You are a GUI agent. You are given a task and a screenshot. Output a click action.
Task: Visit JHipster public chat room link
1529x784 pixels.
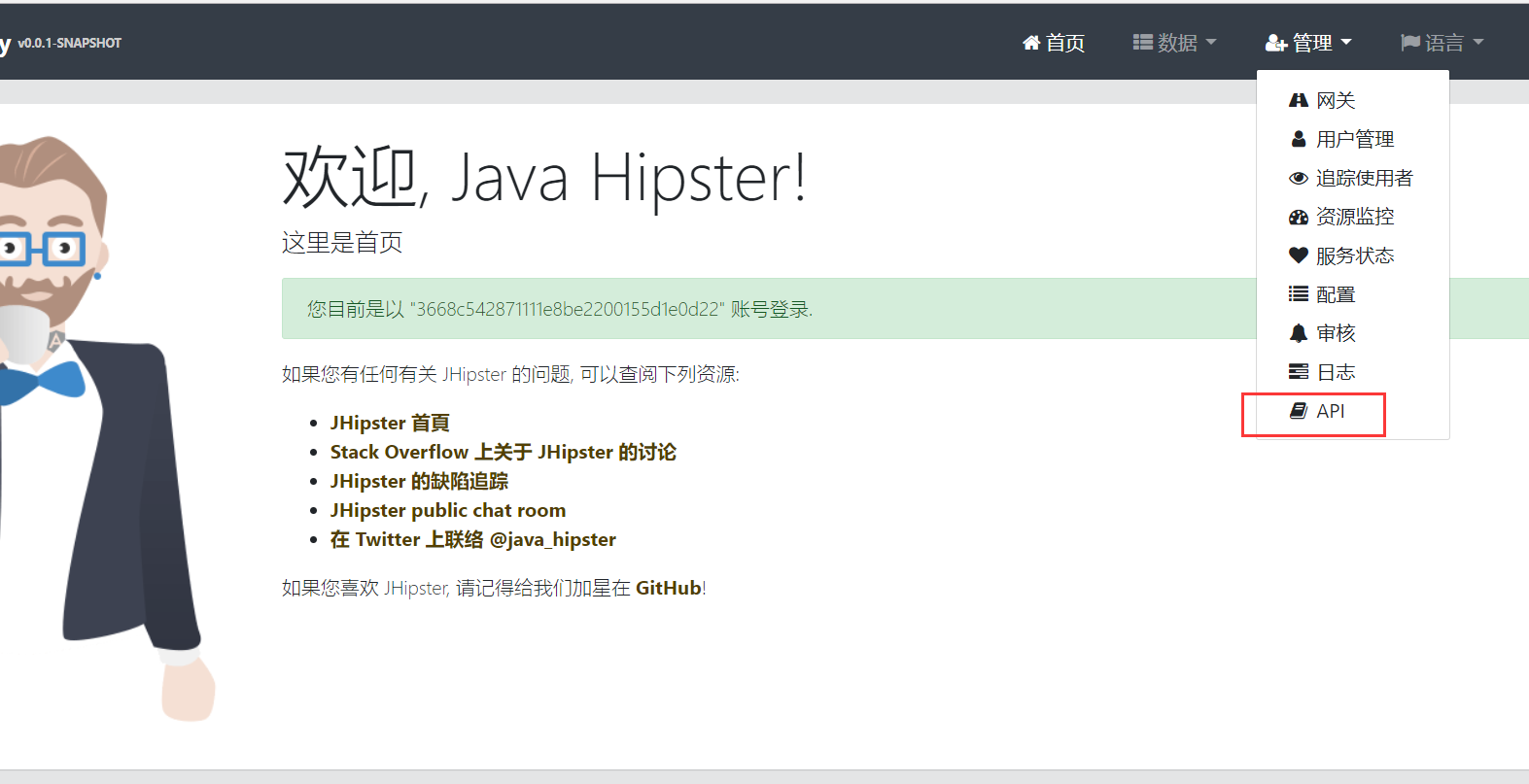click(447, 510)
